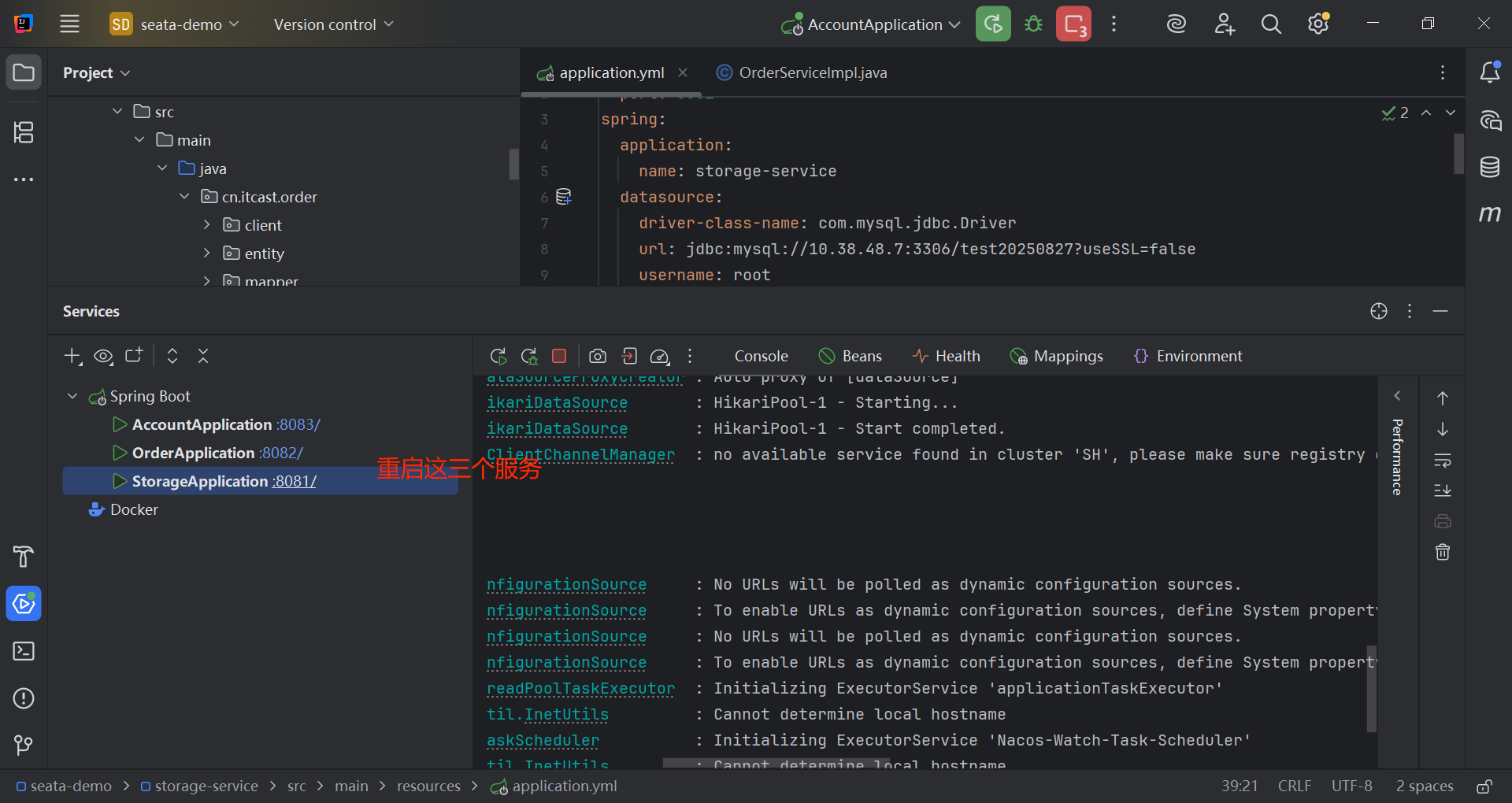
Task: Open the Terminal tool window
Action: click(24, 651)
